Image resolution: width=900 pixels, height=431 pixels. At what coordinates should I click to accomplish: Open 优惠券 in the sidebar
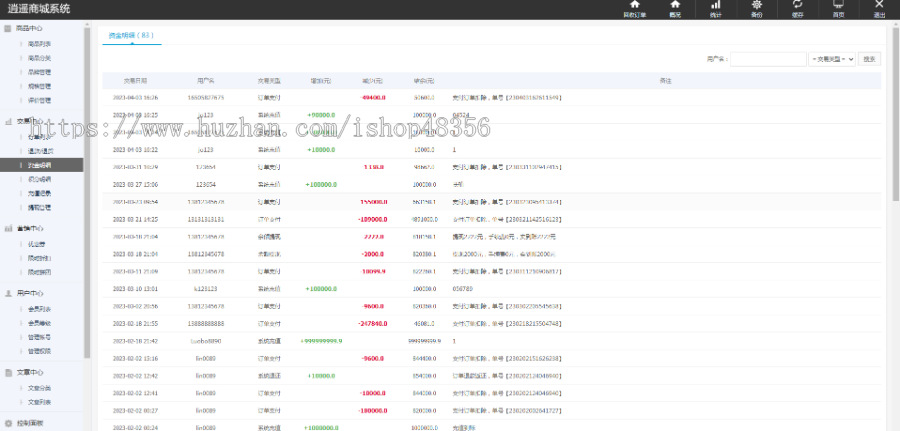(36, 244)
